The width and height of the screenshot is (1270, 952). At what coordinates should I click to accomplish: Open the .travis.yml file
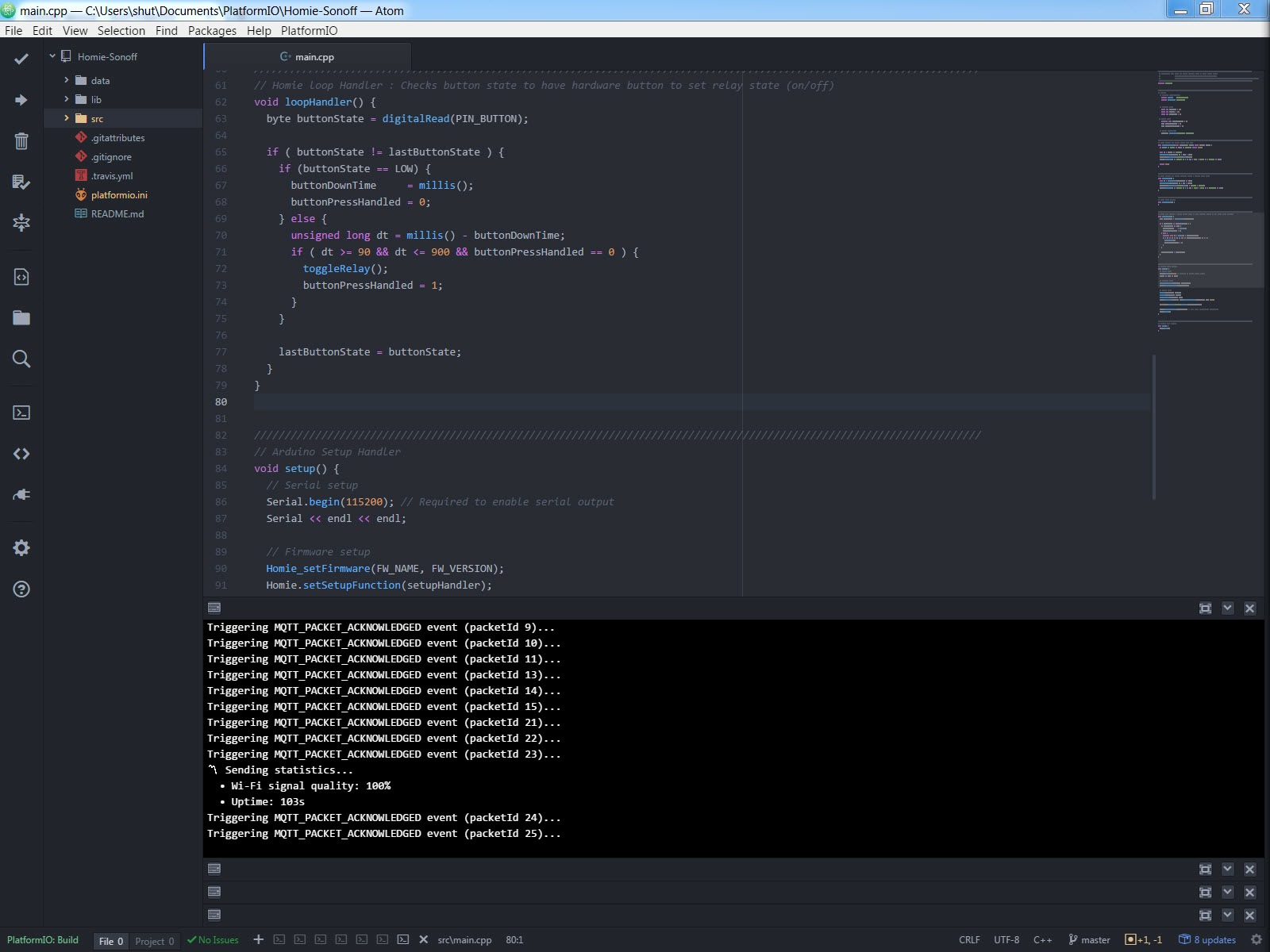112,175
